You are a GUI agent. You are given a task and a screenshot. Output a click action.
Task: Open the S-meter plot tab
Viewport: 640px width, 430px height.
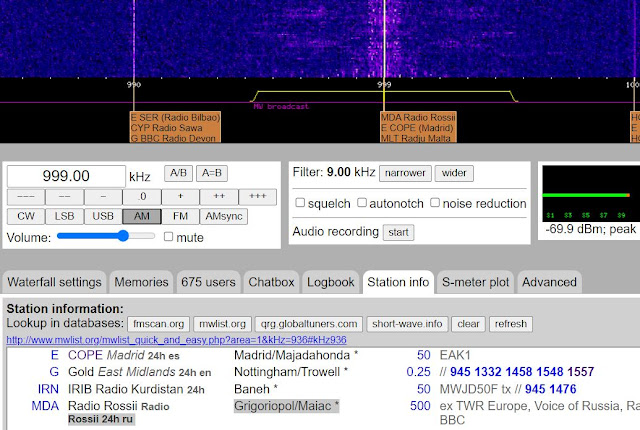pyautogui.click(x=476, y=282)
